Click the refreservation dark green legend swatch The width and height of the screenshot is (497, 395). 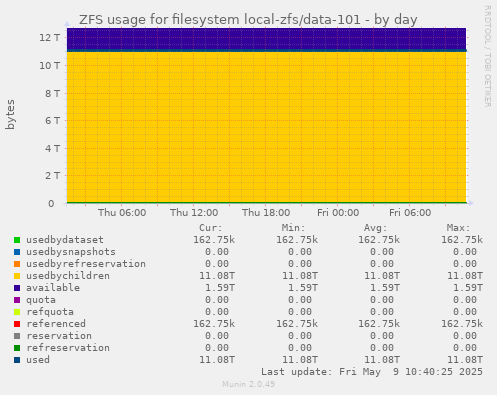click(x=17, y=348)
